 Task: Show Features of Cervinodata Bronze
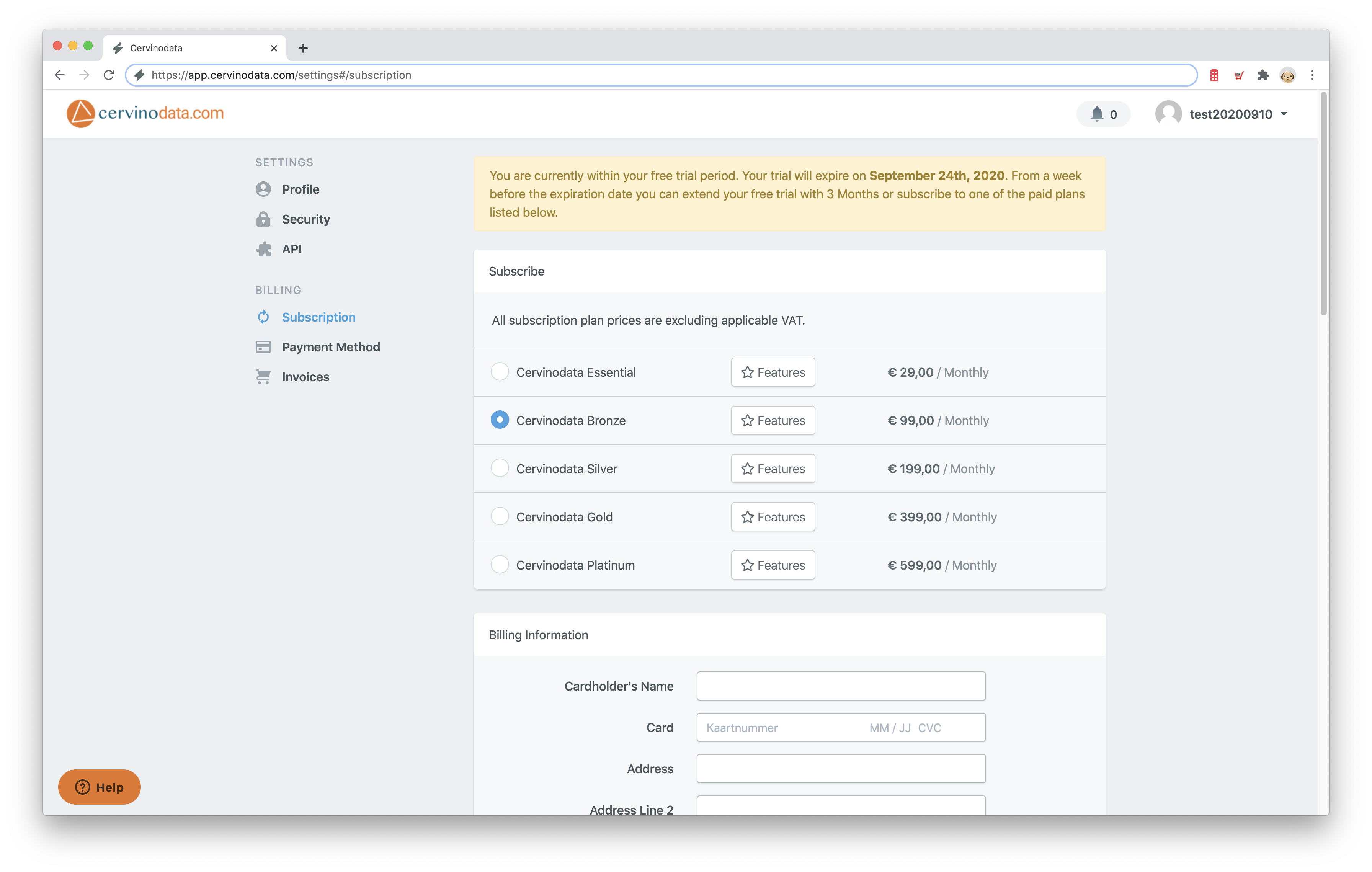coord(773,420)
